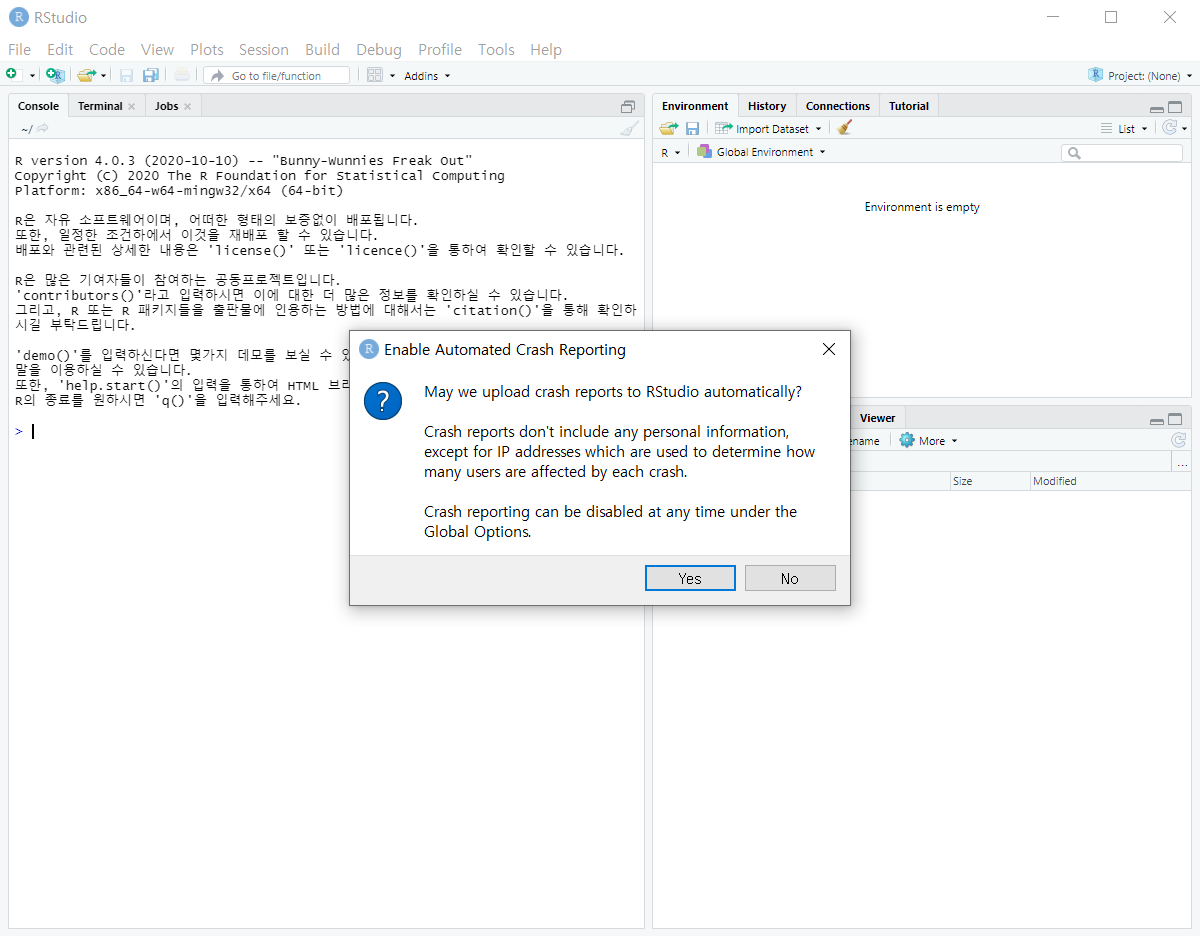Open the Help menu
The height and width of the screenshot is (936, 1200).
tap(546, 49)
